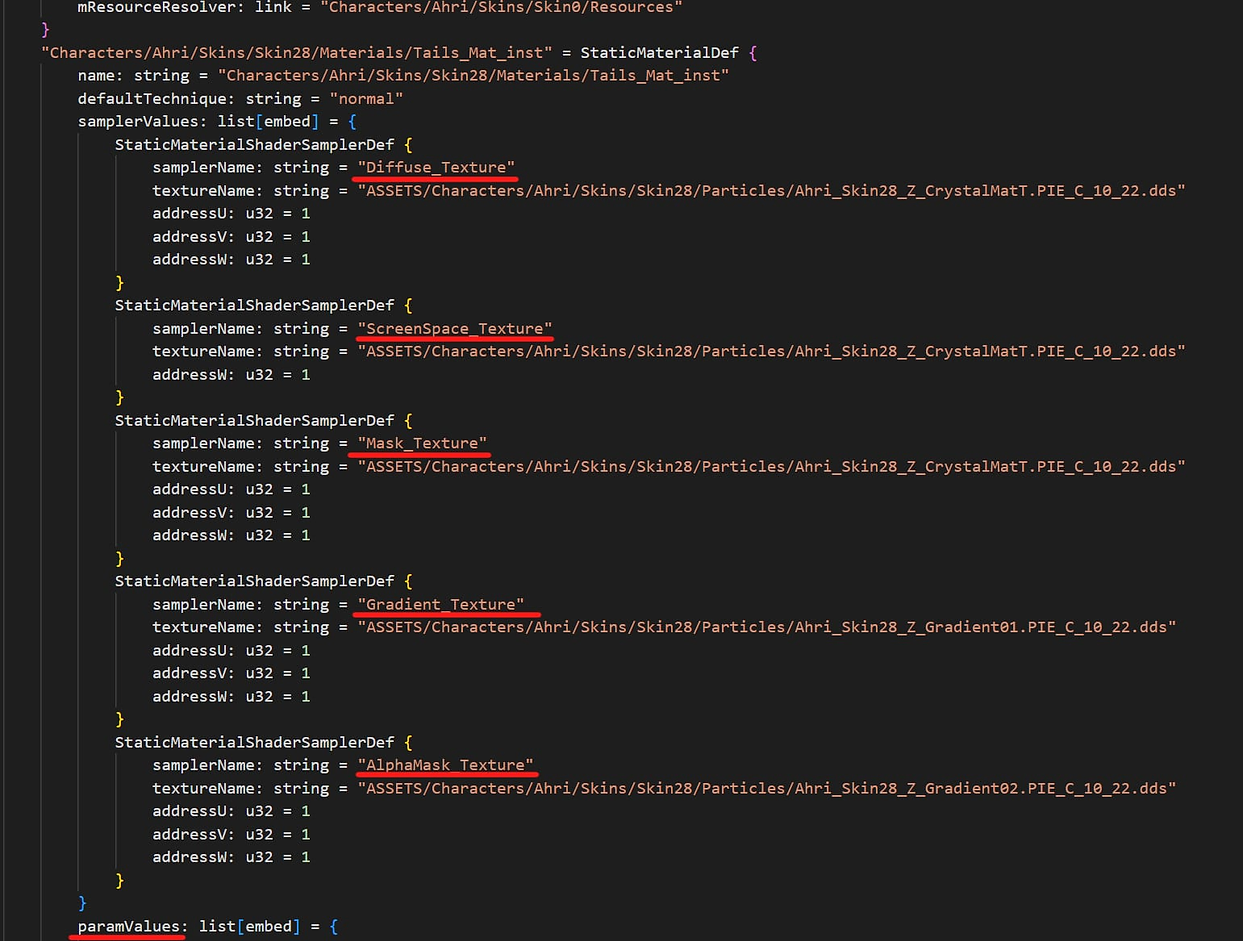Click the Tails_Mat_inst value on the name line
Viewport: 1243px width, 941px height.
tap(473, 75)
